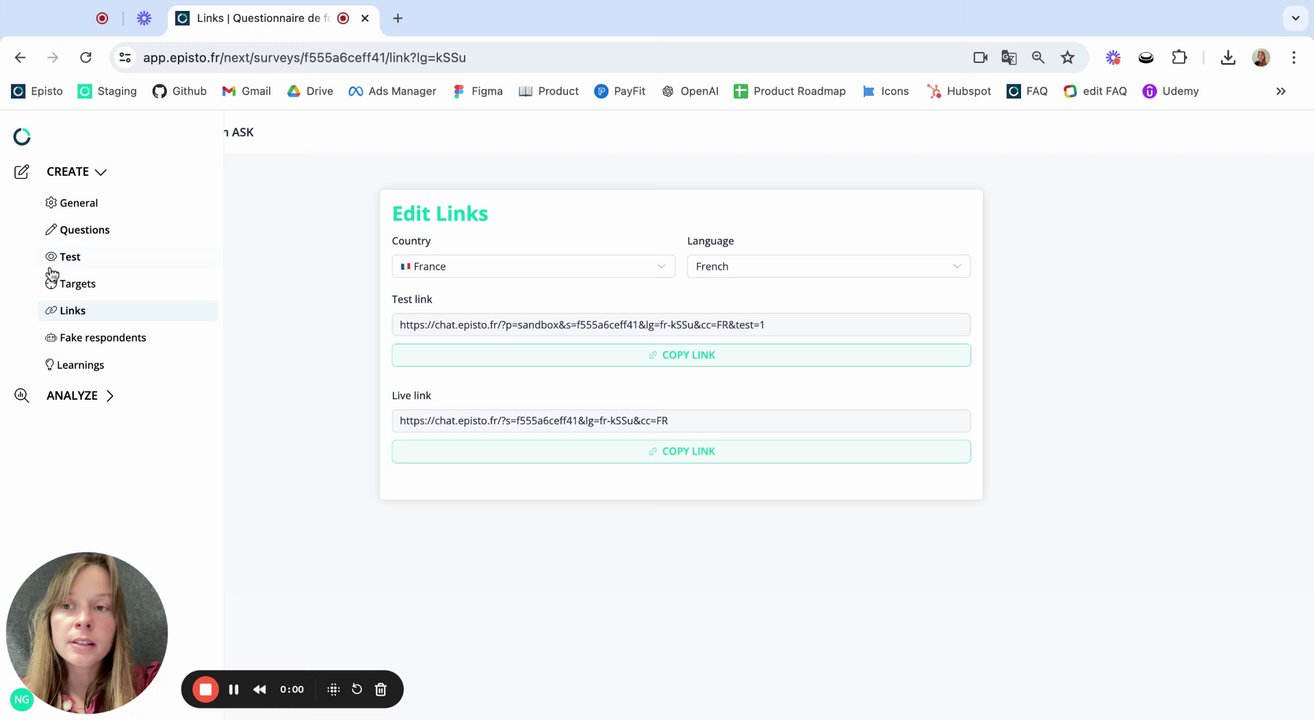Open the ANALYZE magnifier icon section
The image size is (1314, 720).
[x=22, y=395]
